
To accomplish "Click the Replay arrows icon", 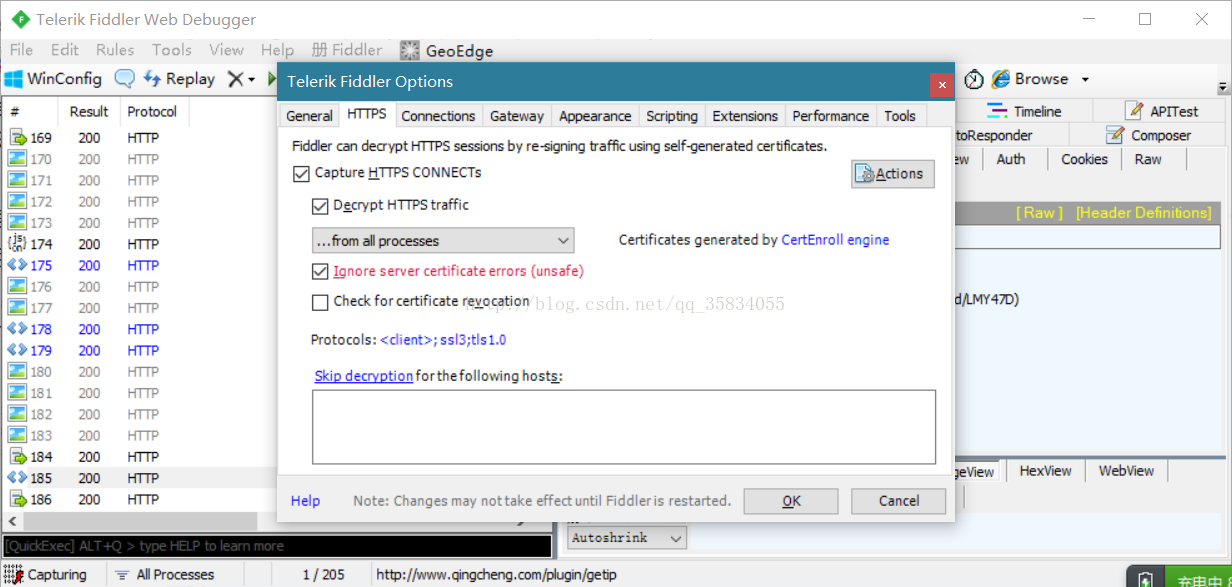I will pos(152,79).
